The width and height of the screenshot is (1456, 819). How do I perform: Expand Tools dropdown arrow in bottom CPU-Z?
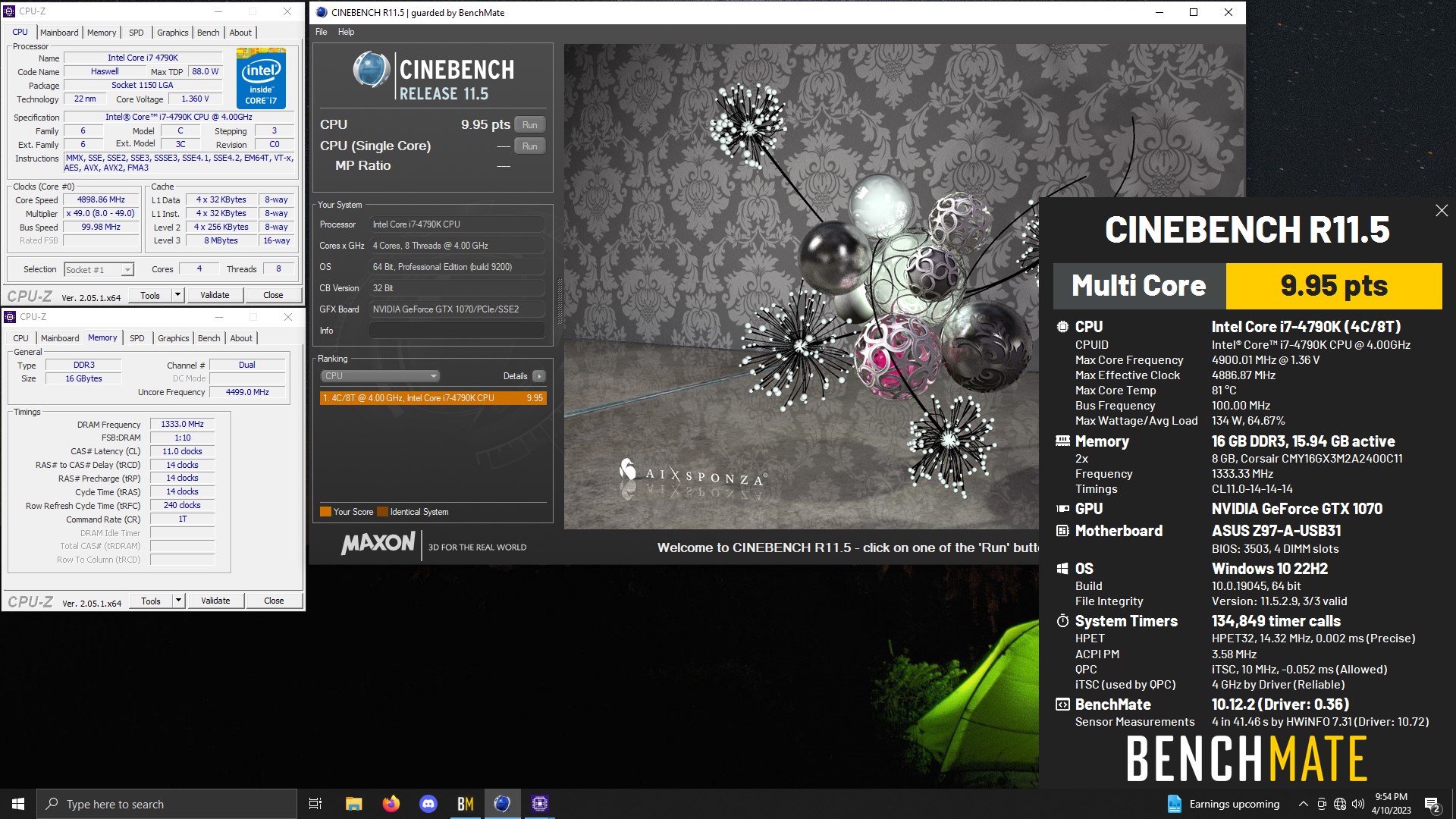(178, 601)
